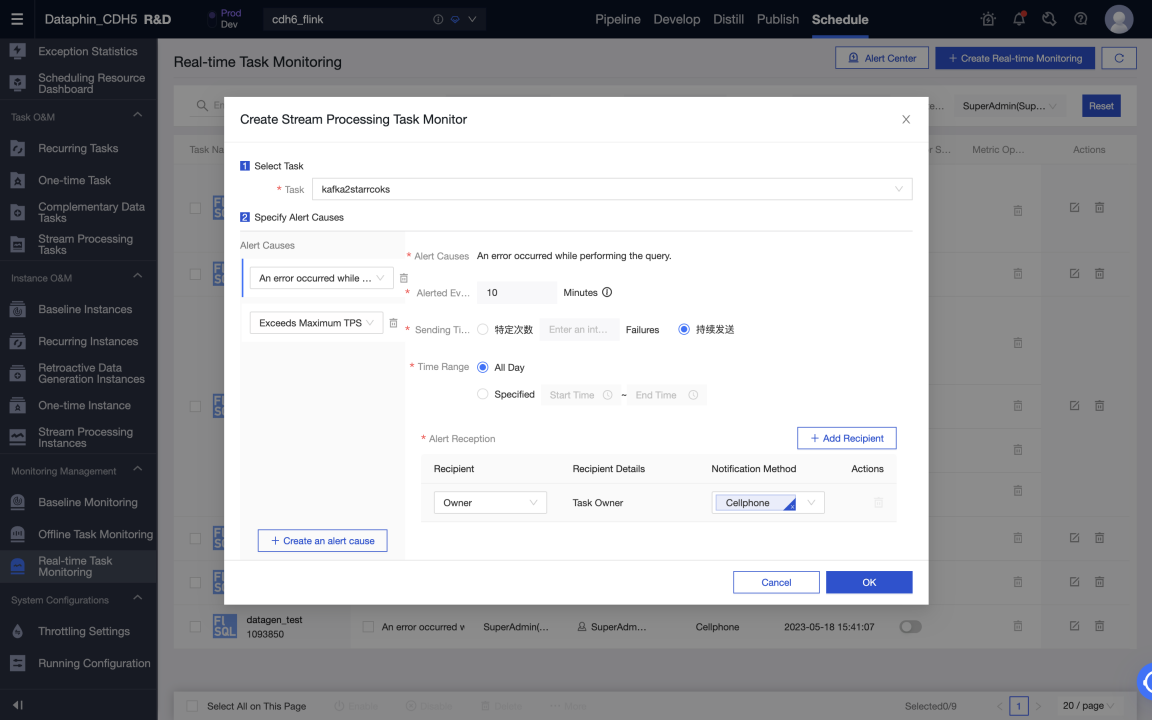Screen dimensions: 1152x720
Task: Click the refresh icon beside Create Real-time Monitoring
Action: point(1118,57)
